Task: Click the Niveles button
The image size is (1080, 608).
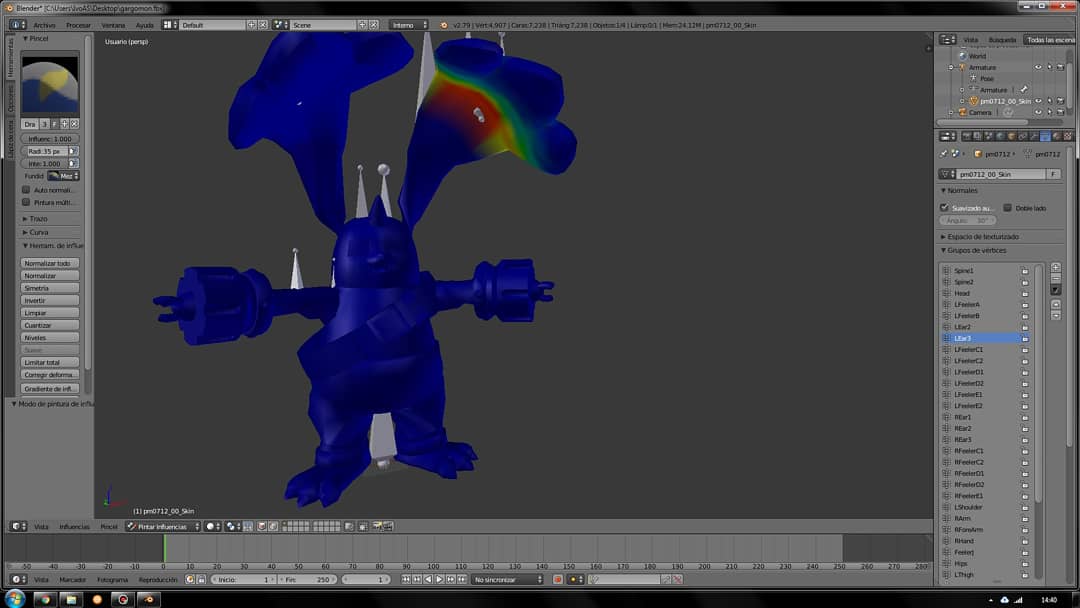Action: pyautogui.click(x=50, y=337)
